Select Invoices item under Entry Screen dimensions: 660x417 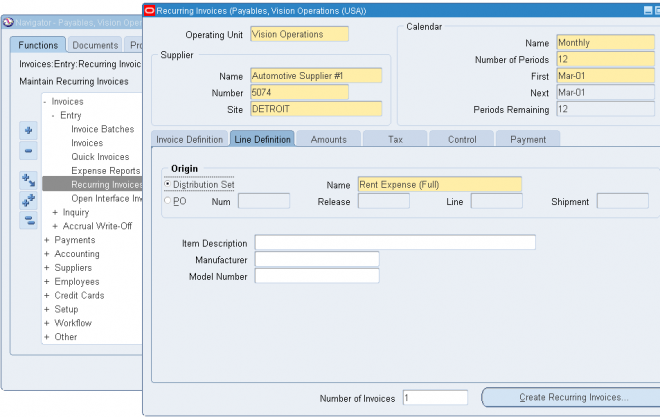[x=87, y=143]
